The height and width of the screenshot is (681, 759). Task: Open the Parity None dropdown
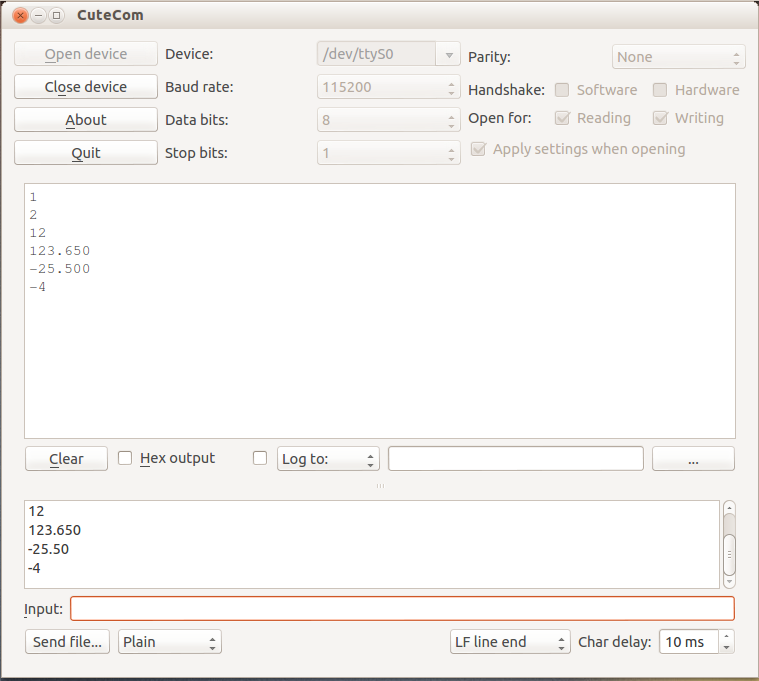tap(679, 57)
